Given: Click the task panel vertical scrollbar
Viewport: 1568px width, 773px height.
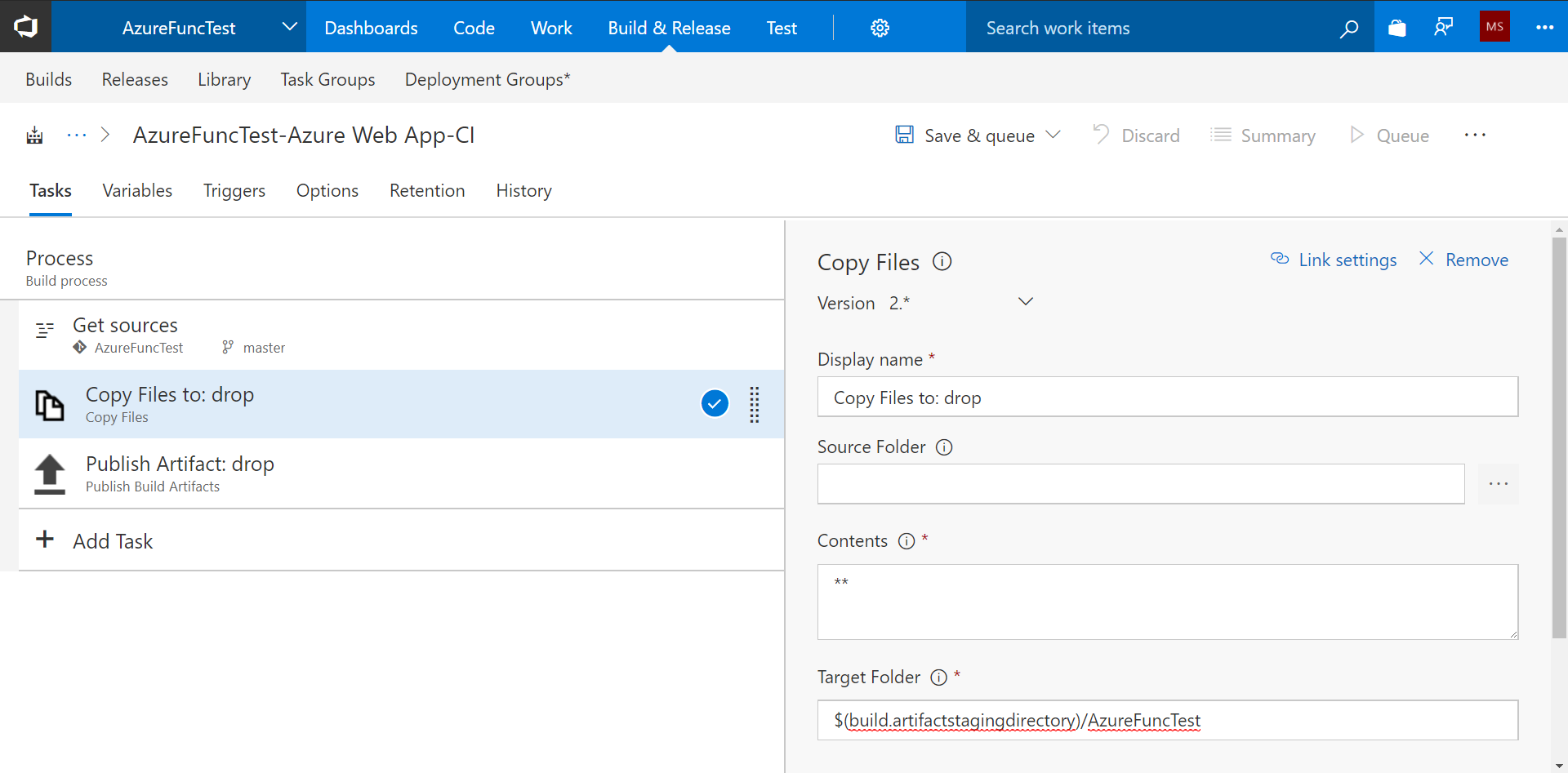Looking at the screenshot, I should click(1559, 438).
